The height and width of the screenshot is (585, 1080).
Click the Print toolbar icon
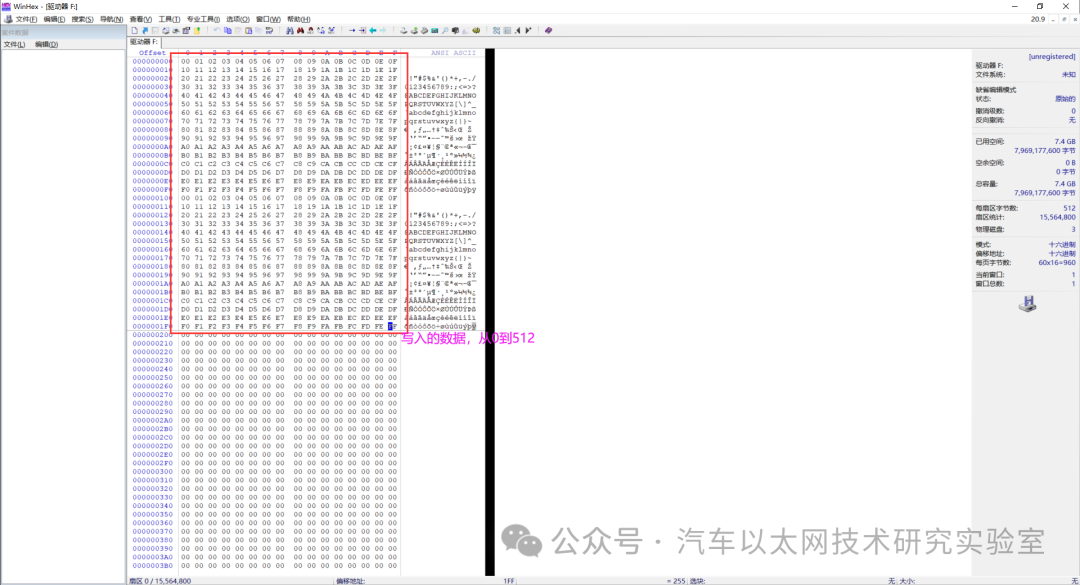166,30
